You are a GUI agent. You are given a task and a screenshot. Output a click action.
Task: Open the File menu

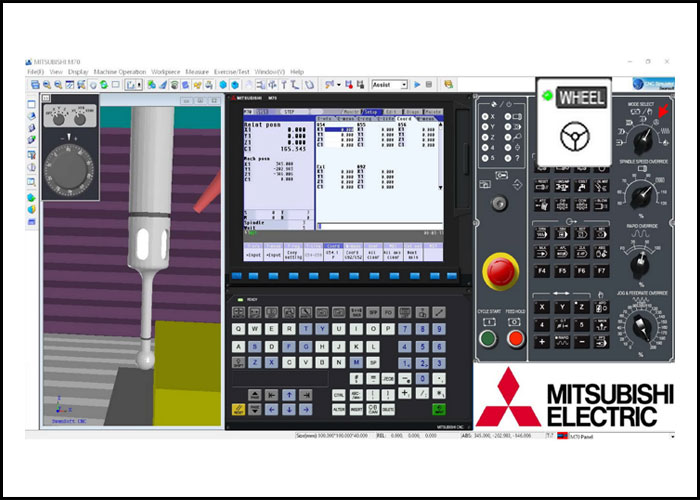click(x=36, y=72)
